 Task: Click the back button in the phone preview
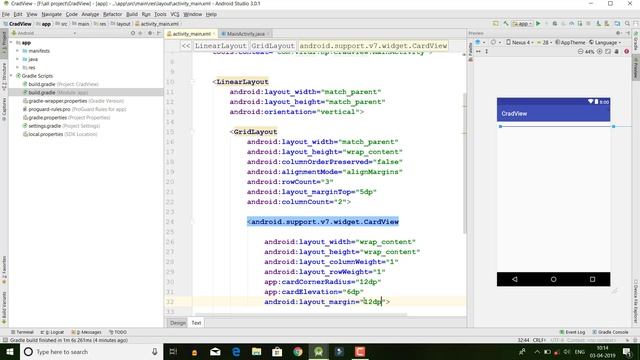click(515, 279)
